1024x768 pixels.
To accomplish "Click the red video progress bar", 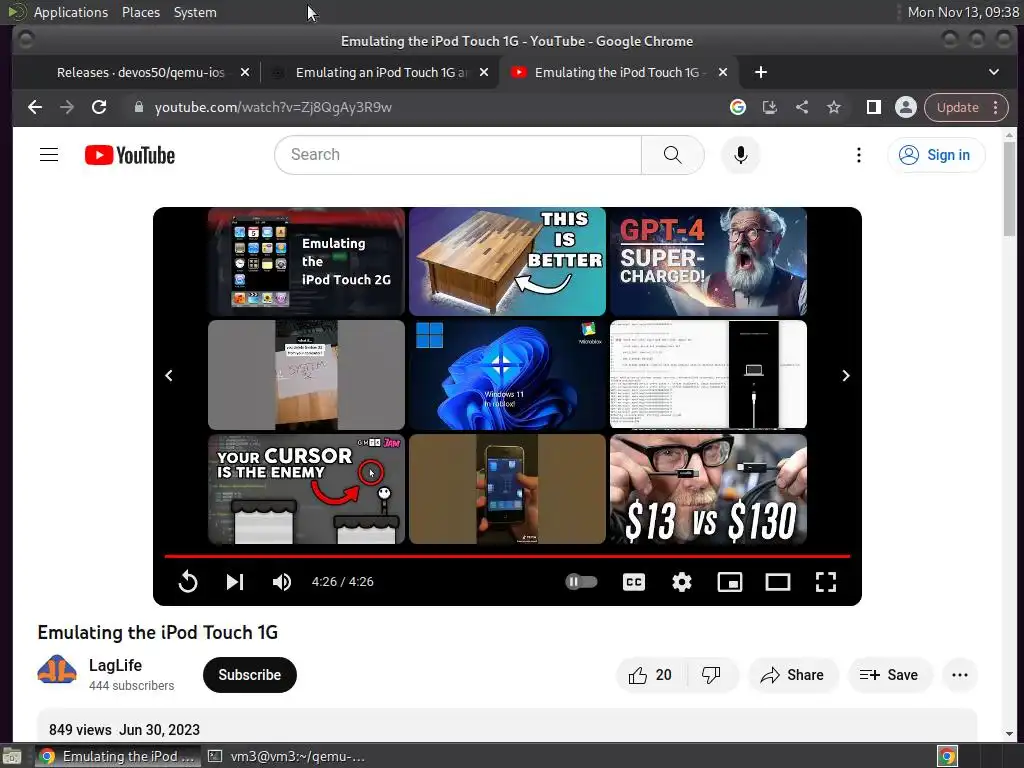I will click(x=507, y=556).
